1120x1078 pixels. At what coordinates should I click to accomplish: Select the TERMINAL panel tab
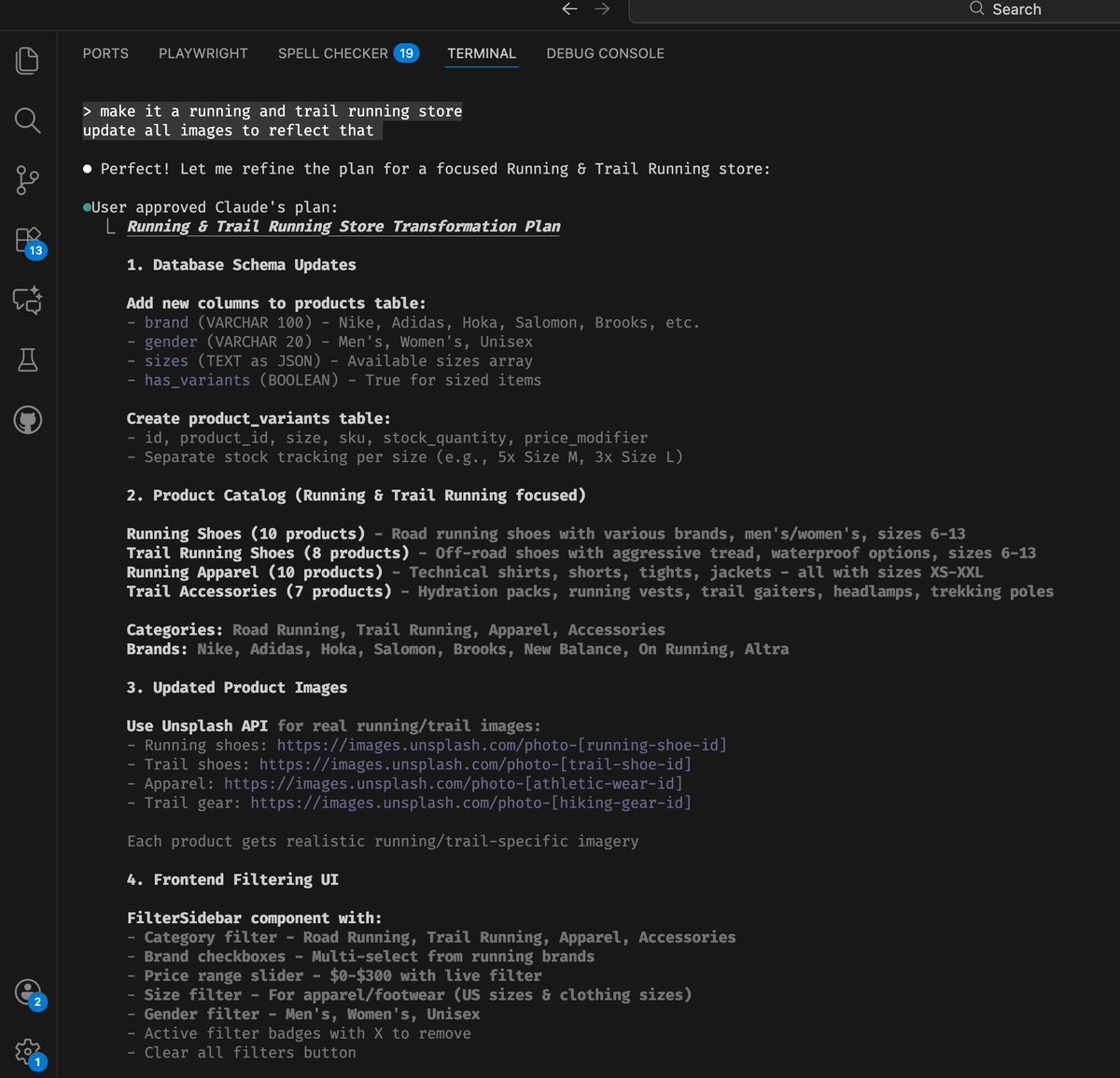482,53
